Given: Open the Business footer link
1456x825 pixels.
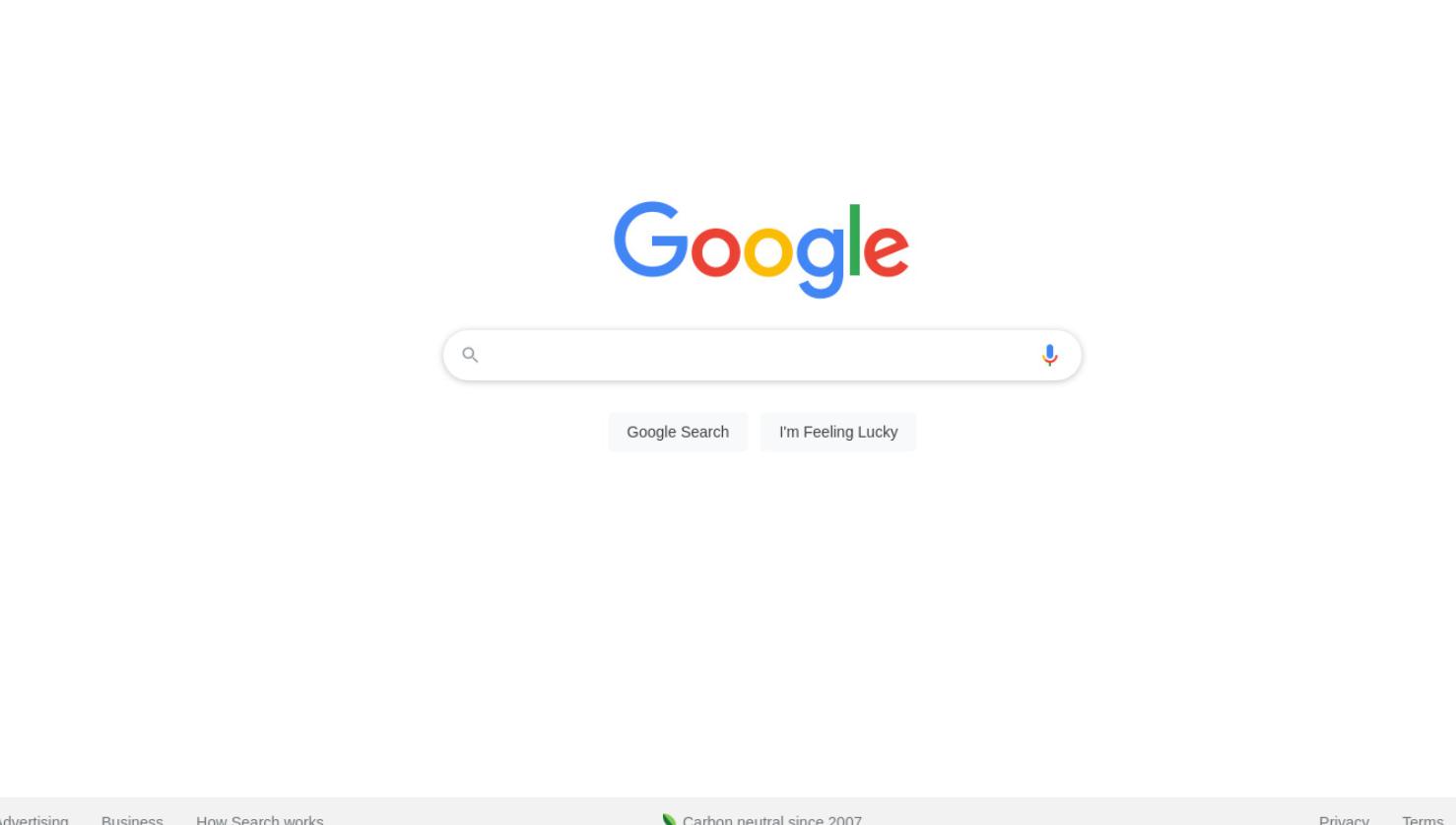Looking at the screenshot, I should pos(132,819).
